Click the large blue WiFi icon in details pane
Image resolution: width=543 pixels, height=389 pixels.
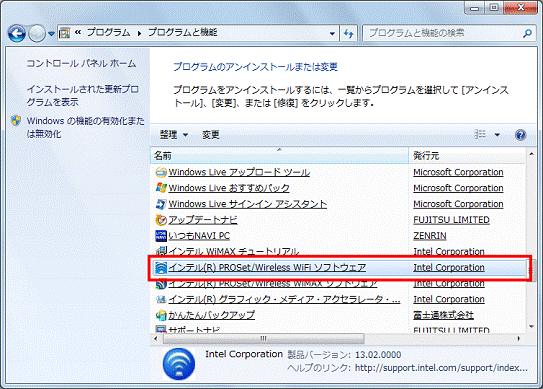(x=179, y=364)
